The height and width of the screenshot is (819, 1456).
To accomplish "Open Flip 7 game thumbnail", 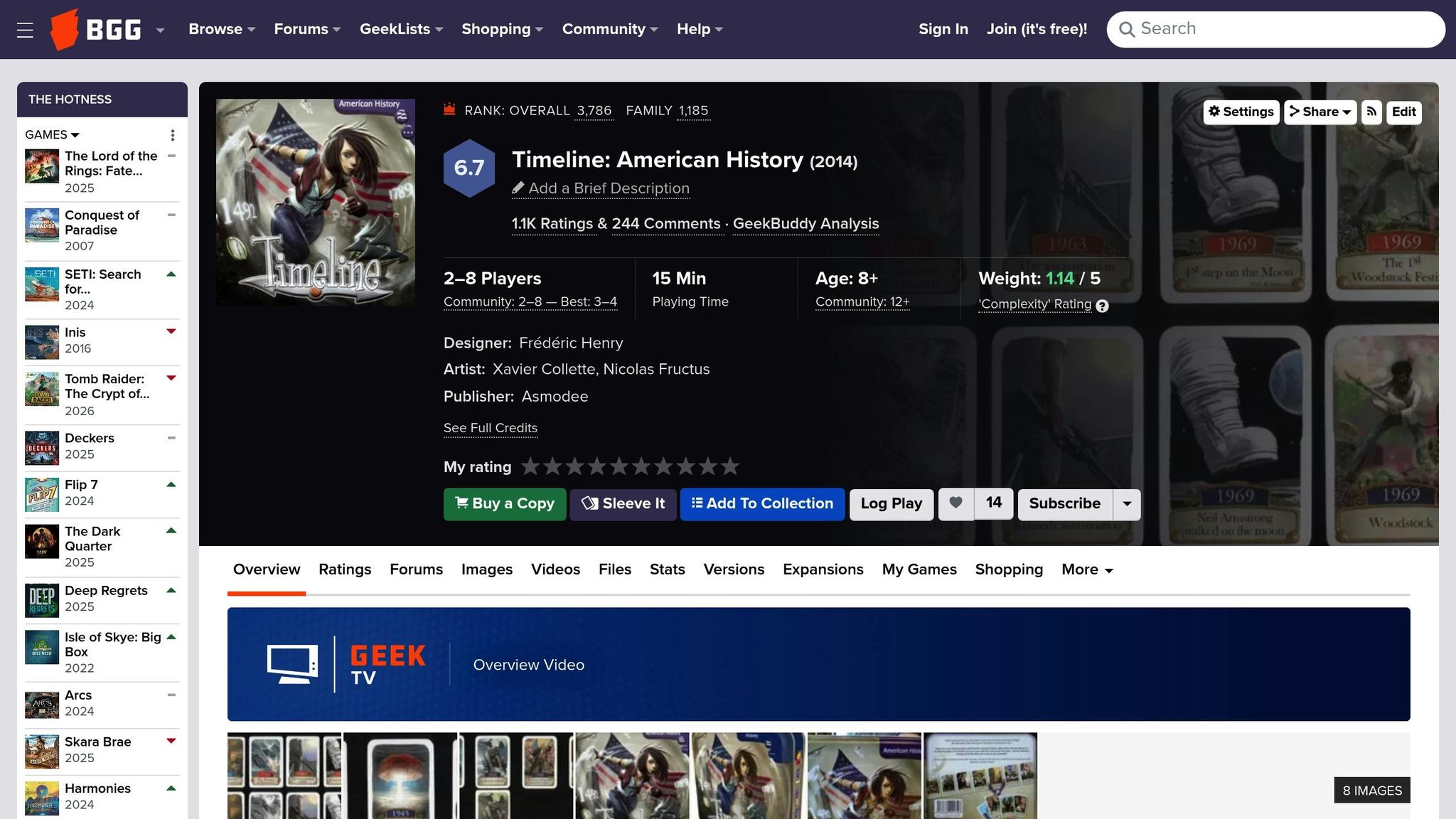I will click(42, 495).
